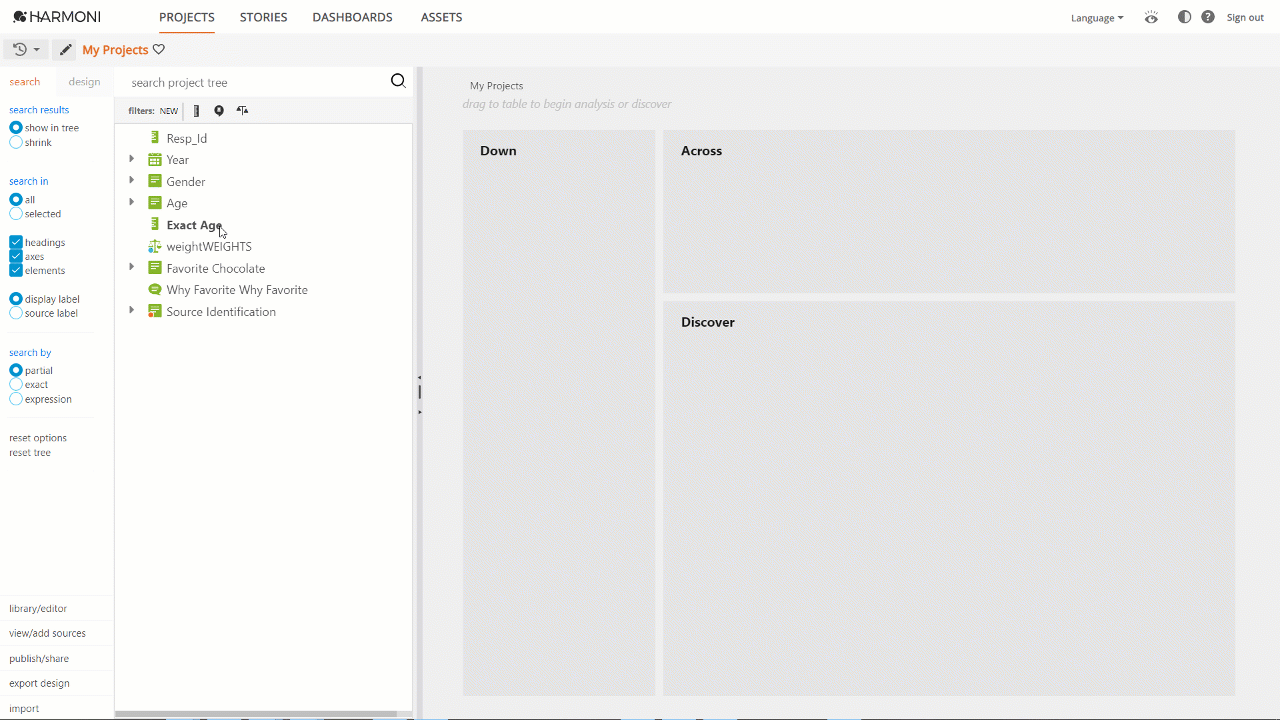Click the magnifier search icon
The height and width of the screenshot is (720, 1280).
tap(398, 82)
